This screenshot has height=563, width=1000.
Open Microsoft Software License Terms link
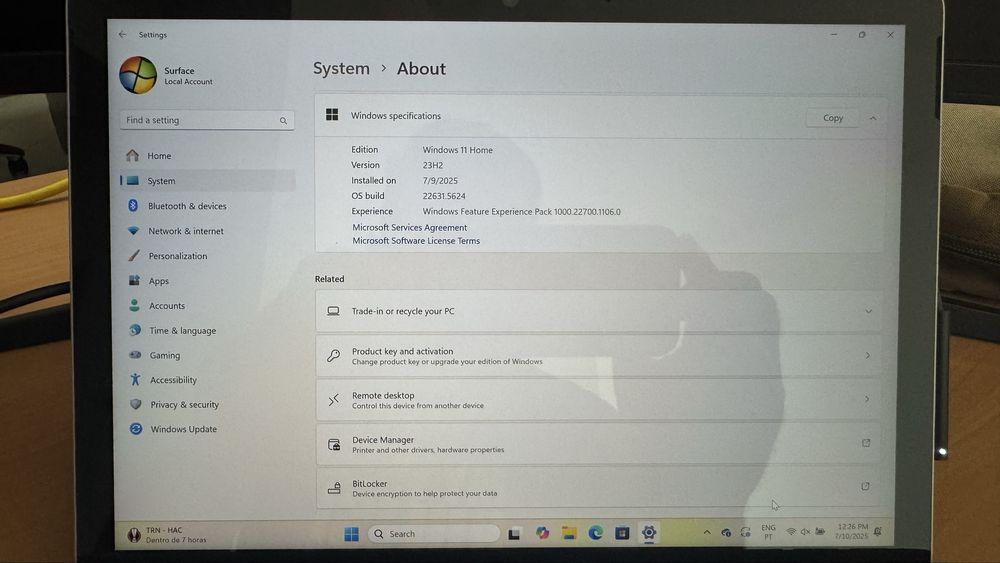click(416, 241)
